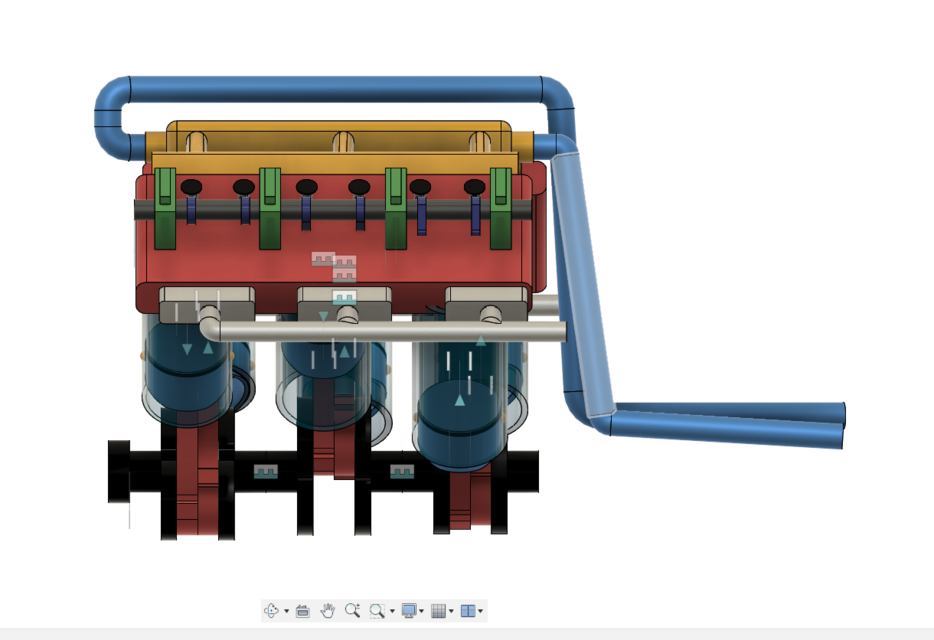This screenshot has width=934, height=640.
Task: Activate the Zoom tool
Action: coord(353,610)
